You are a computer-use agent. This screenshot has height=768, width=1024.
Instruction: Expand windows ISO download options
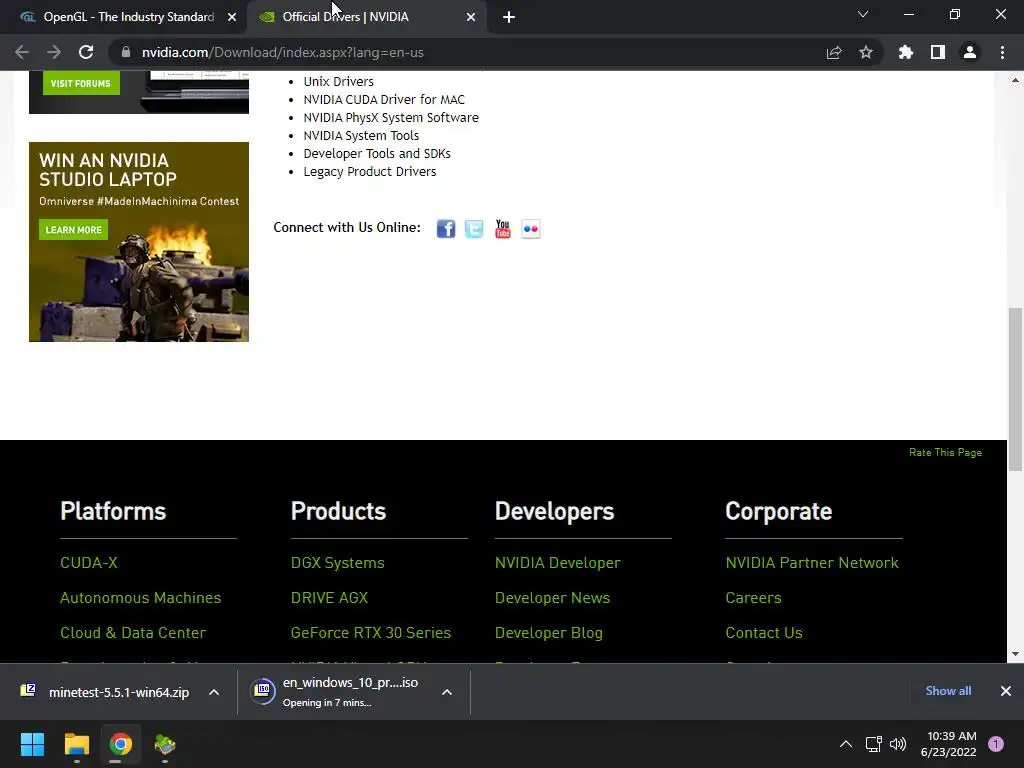point(447,692)
